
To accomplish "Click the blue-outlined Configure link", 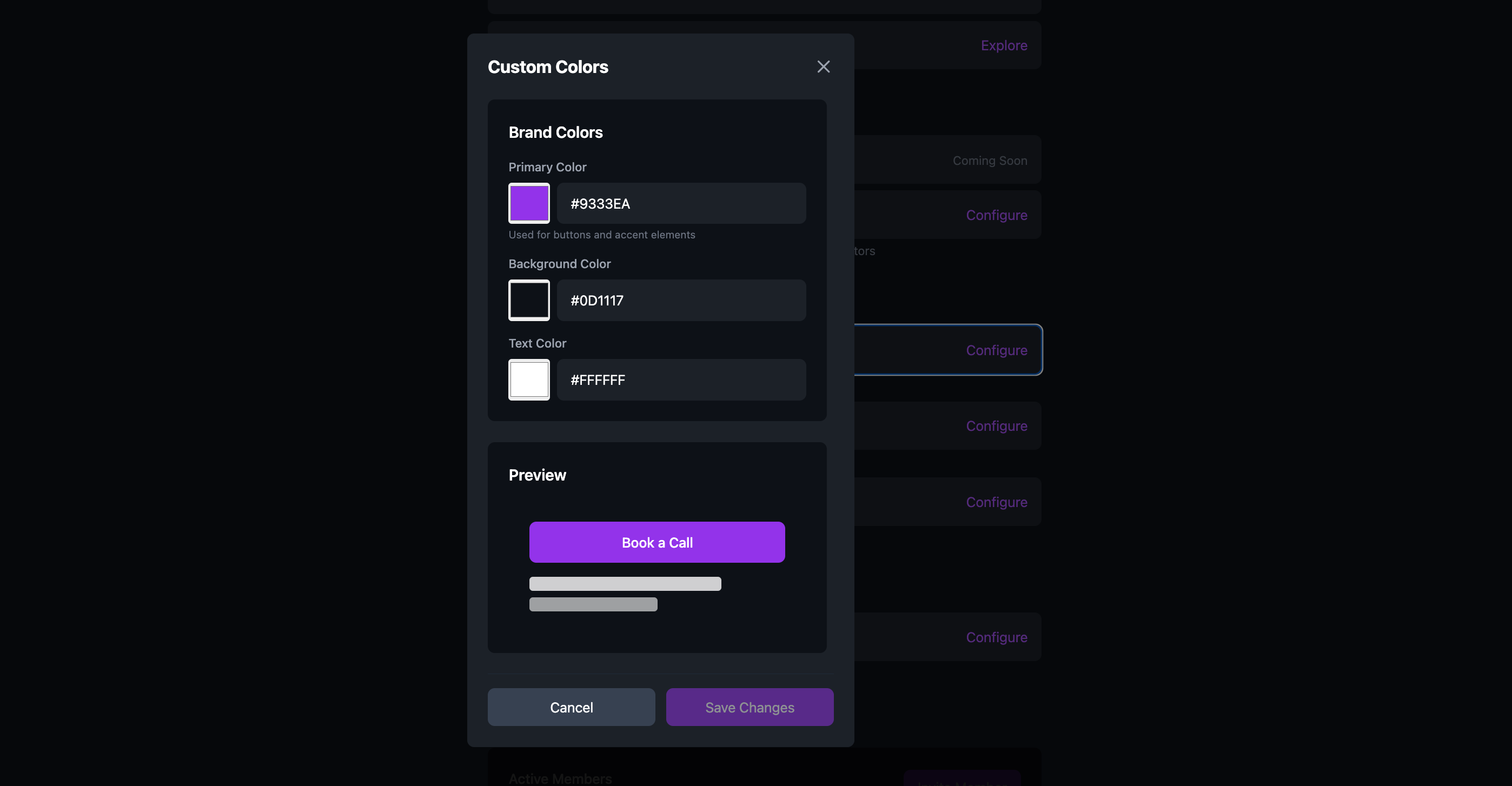I will click(x=996, y=350).
